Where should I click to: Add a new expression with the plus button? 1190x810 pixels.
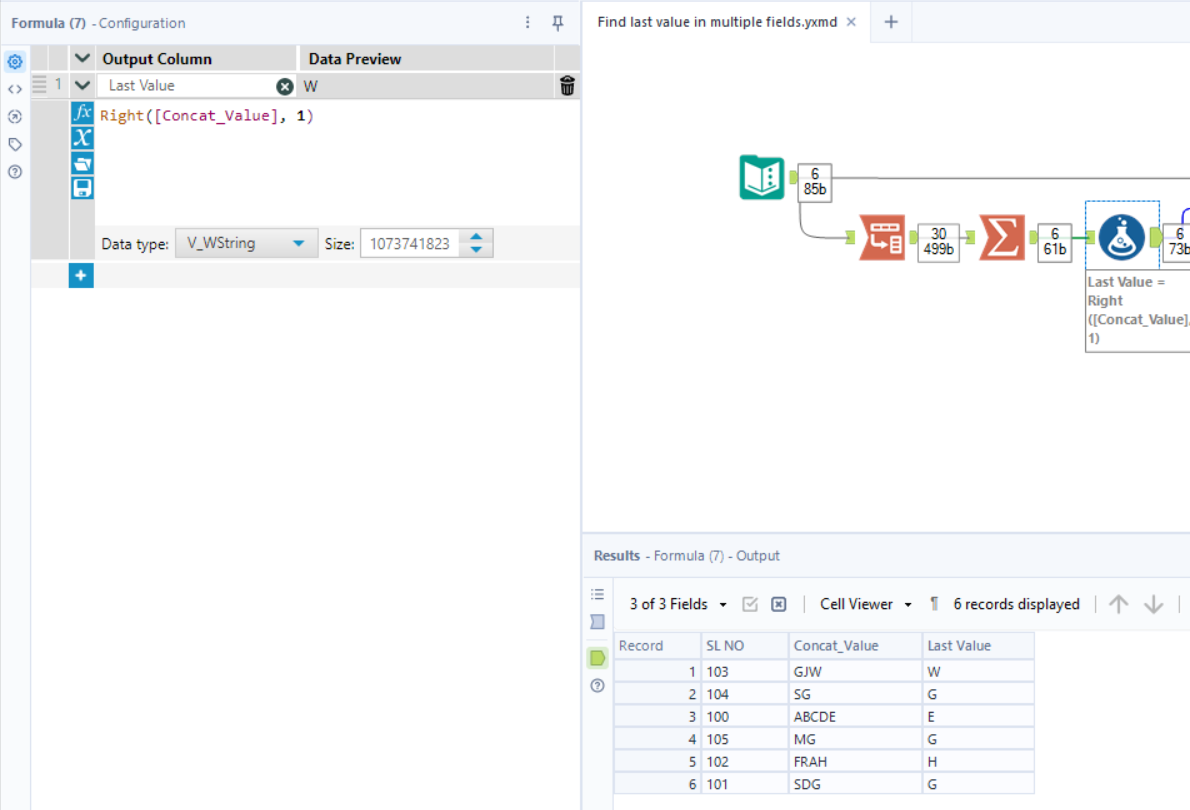81,275
